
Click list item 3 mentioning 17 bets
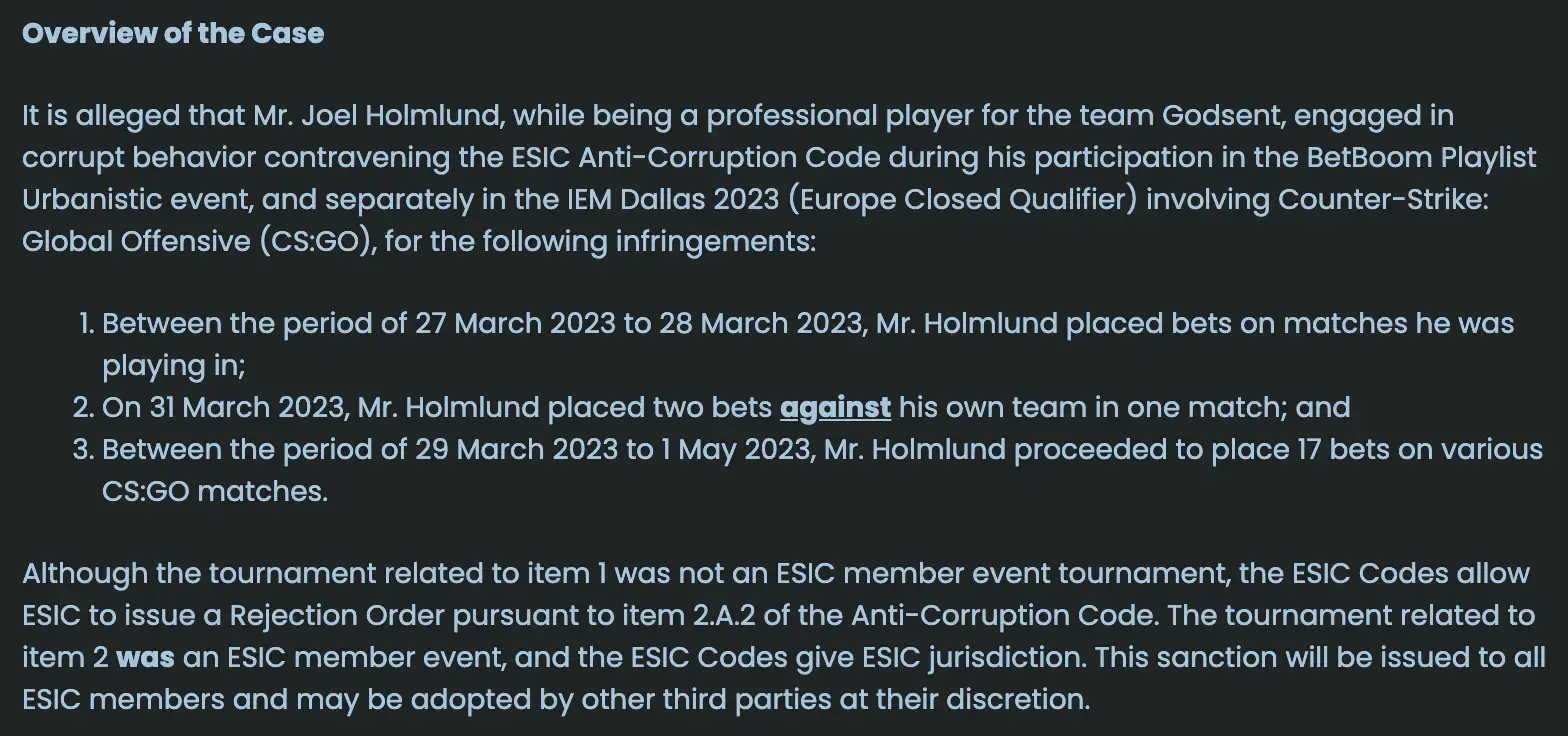pos(807,470)
